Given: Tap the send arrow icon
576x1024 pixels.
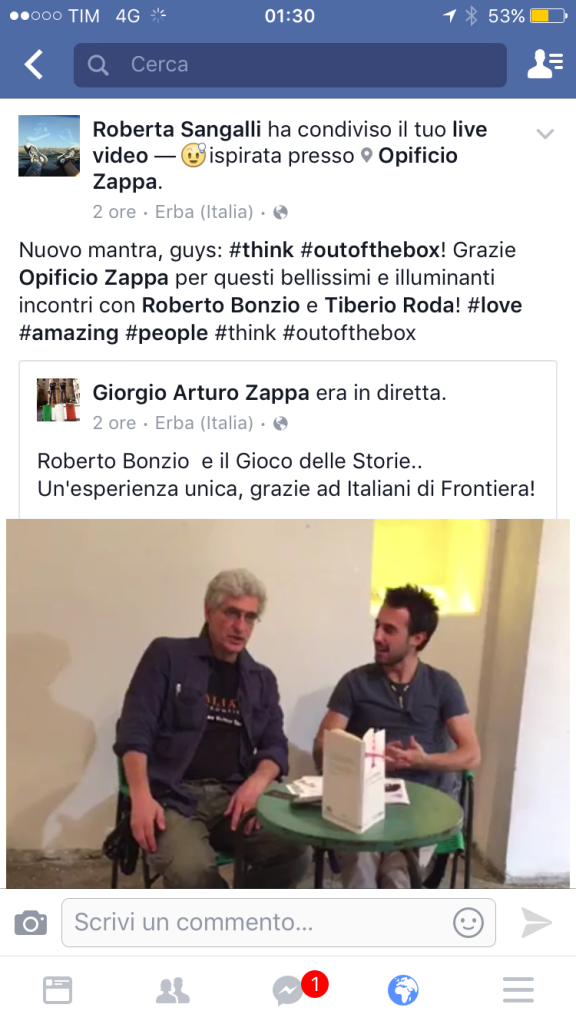Looking at the screenshot, I should point(537,923).
